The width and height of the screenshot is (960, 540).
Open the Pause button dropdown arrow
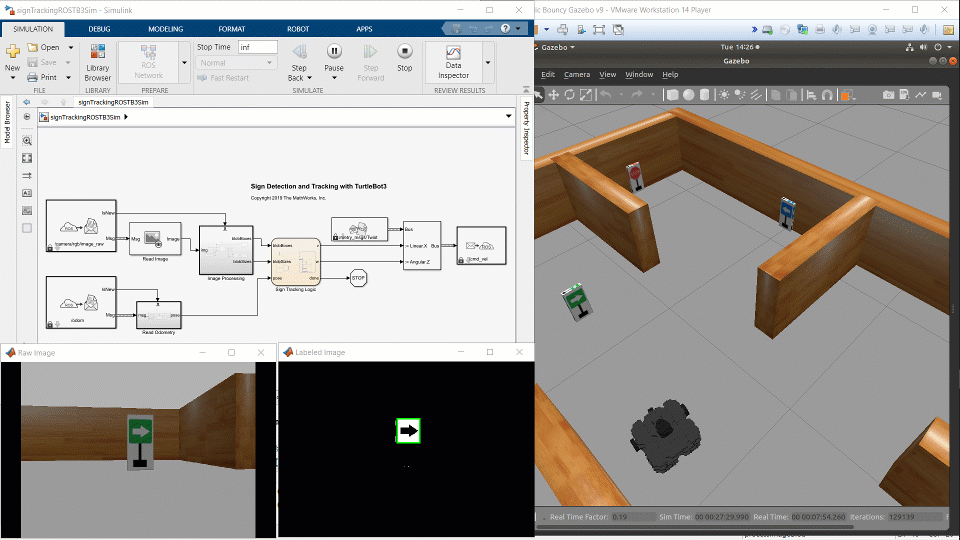point(334,78)
